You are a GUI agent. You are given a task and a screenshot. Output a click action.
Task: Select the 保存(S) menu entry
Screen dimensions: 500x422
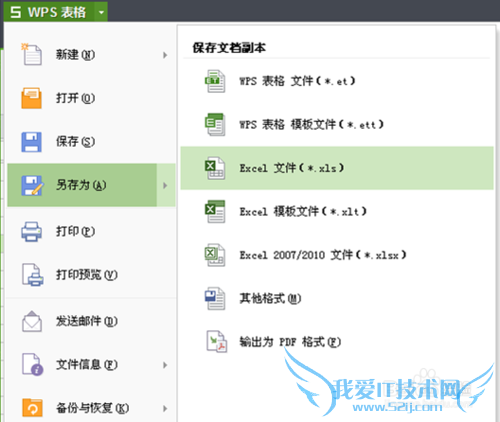point(91,141)
